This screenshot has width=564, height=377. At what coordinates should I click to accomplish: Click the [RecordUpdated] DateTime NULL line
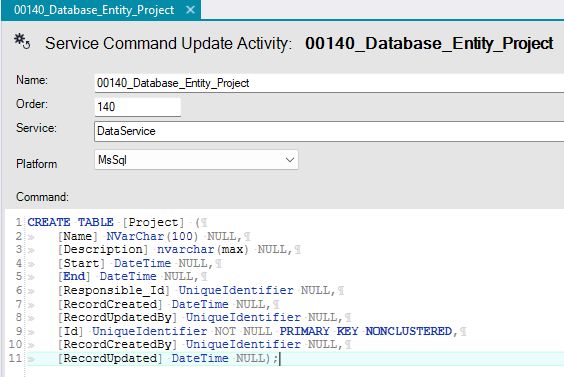(168, 359)
